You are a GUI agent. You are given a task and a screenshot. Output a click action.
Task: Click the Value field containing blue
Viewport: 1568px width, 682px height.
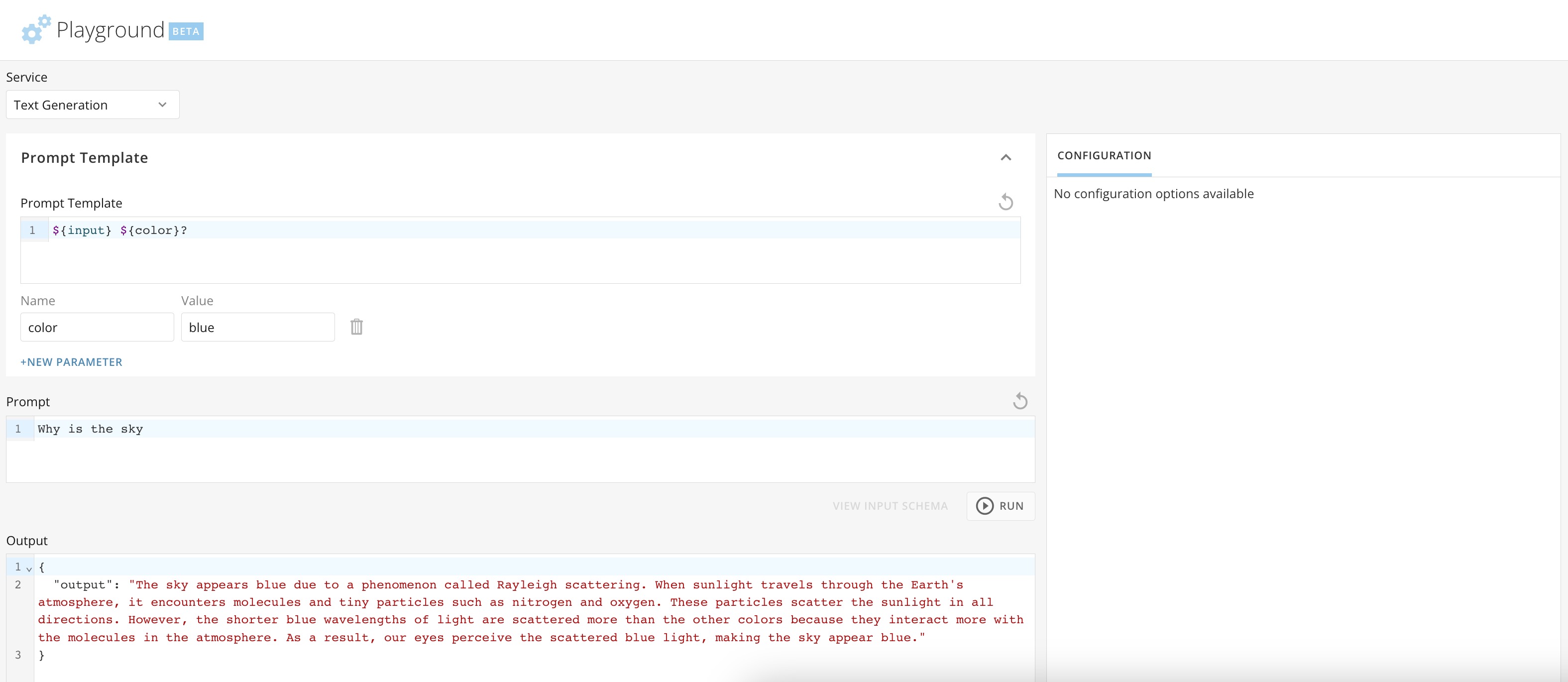[257, 327]
